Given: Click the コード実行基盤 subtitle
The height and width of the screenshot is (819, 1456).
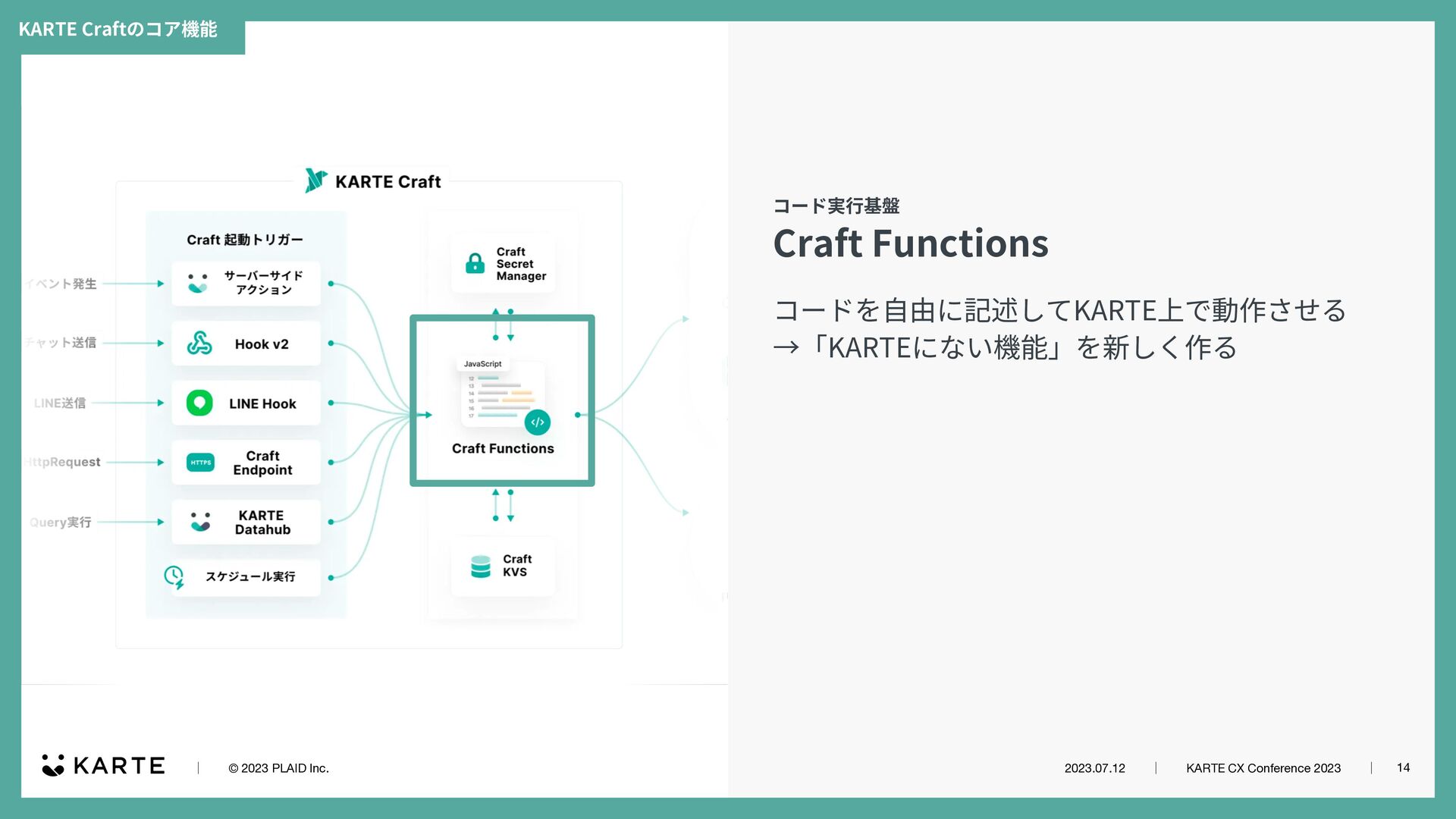Looking at the screenshot, I should click(836, 206).
